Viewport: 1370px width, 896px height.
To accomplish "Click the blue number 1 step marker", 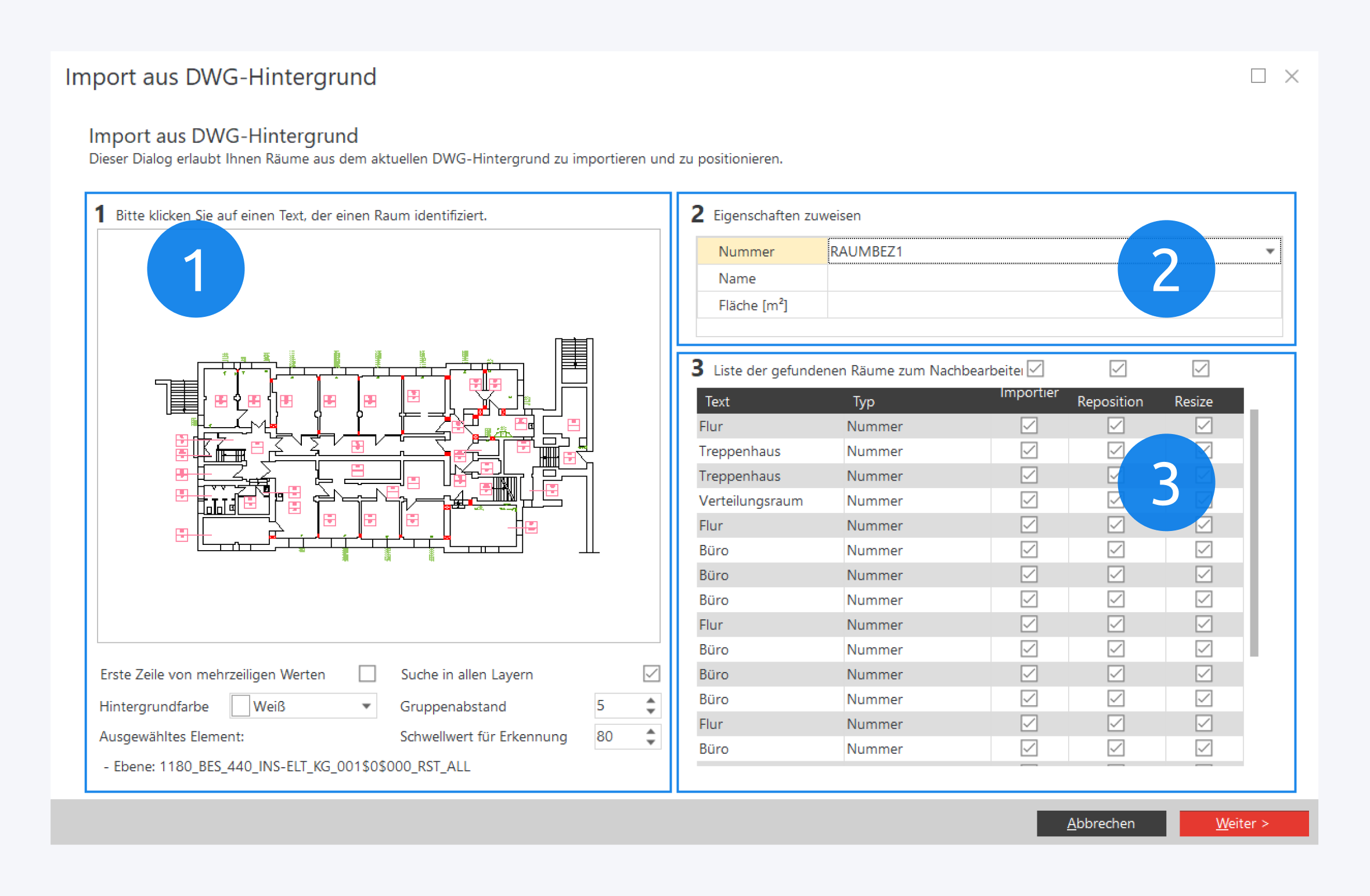I will 196,269.
